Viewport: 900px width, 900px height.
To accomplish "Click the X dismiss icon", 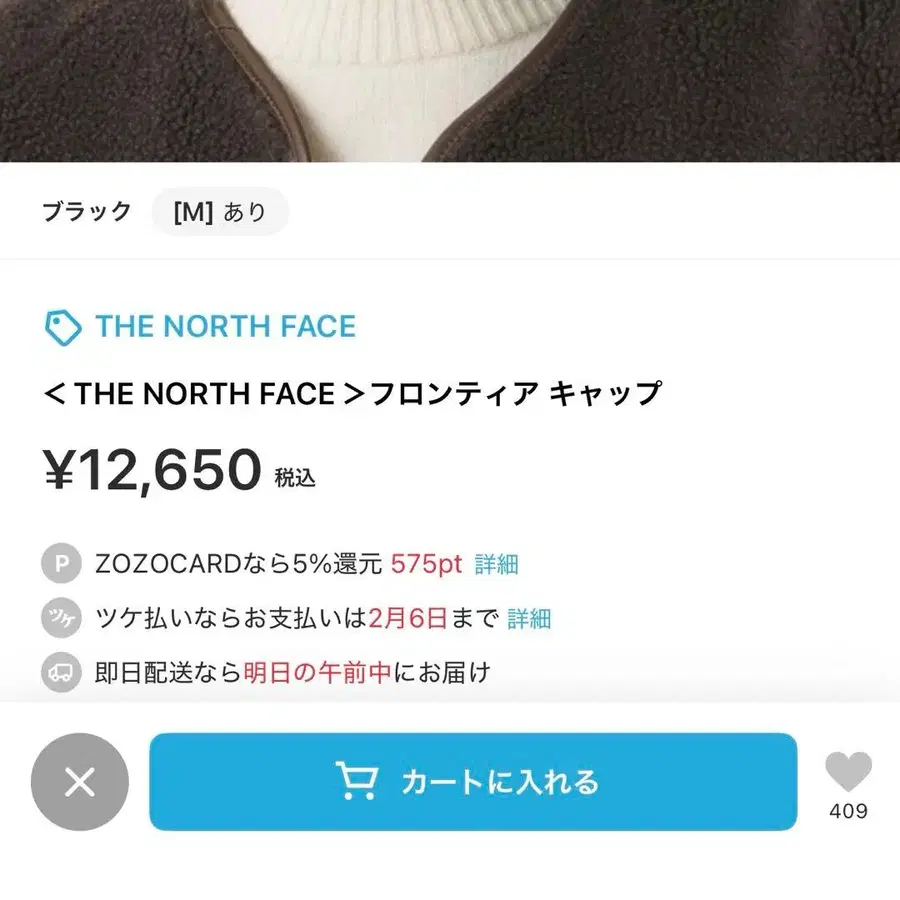I will coord(78,783).
